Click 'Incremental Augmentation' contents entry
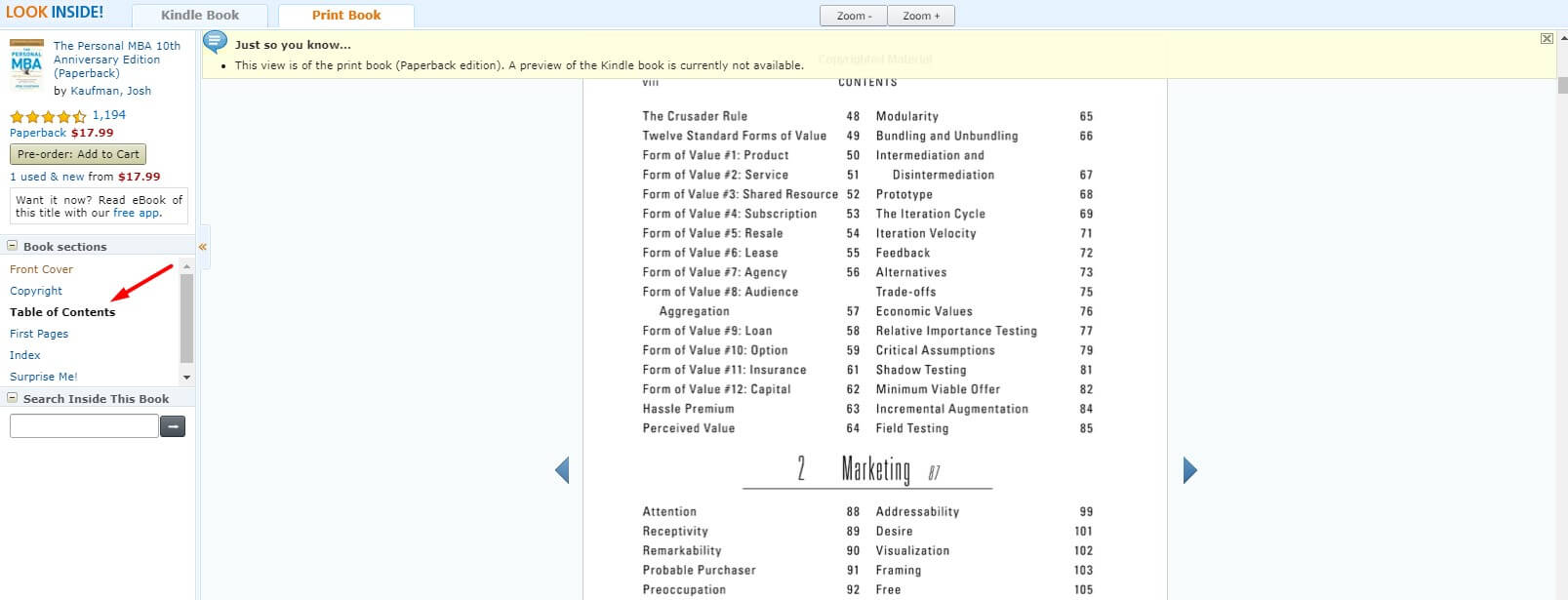 pyautogui.click(x=951, y=409)
